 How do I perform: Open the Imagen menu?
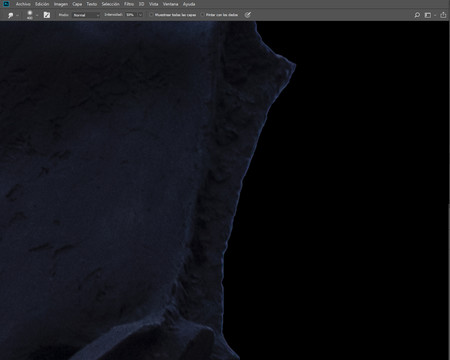pos(61,4)
